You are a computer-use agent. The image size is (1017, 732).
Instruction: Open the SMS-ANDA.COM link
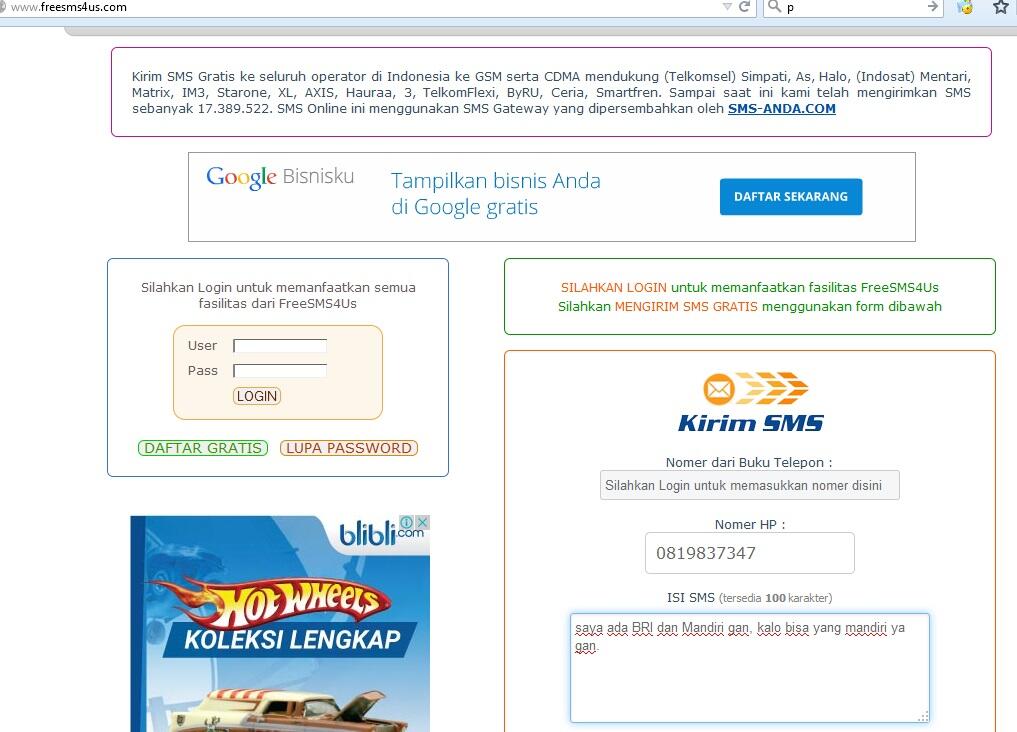782,109
